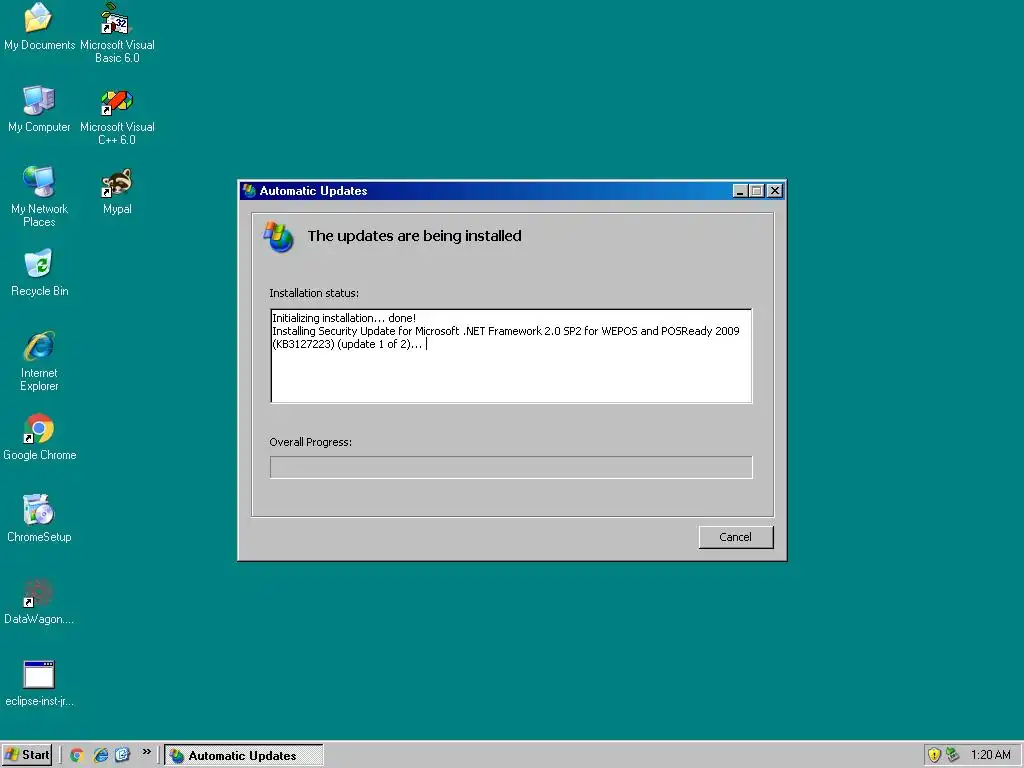Launch Internet Explorer from Quick Launch
The height and width of the screenshot is (768, 1024).
[100, 755]
